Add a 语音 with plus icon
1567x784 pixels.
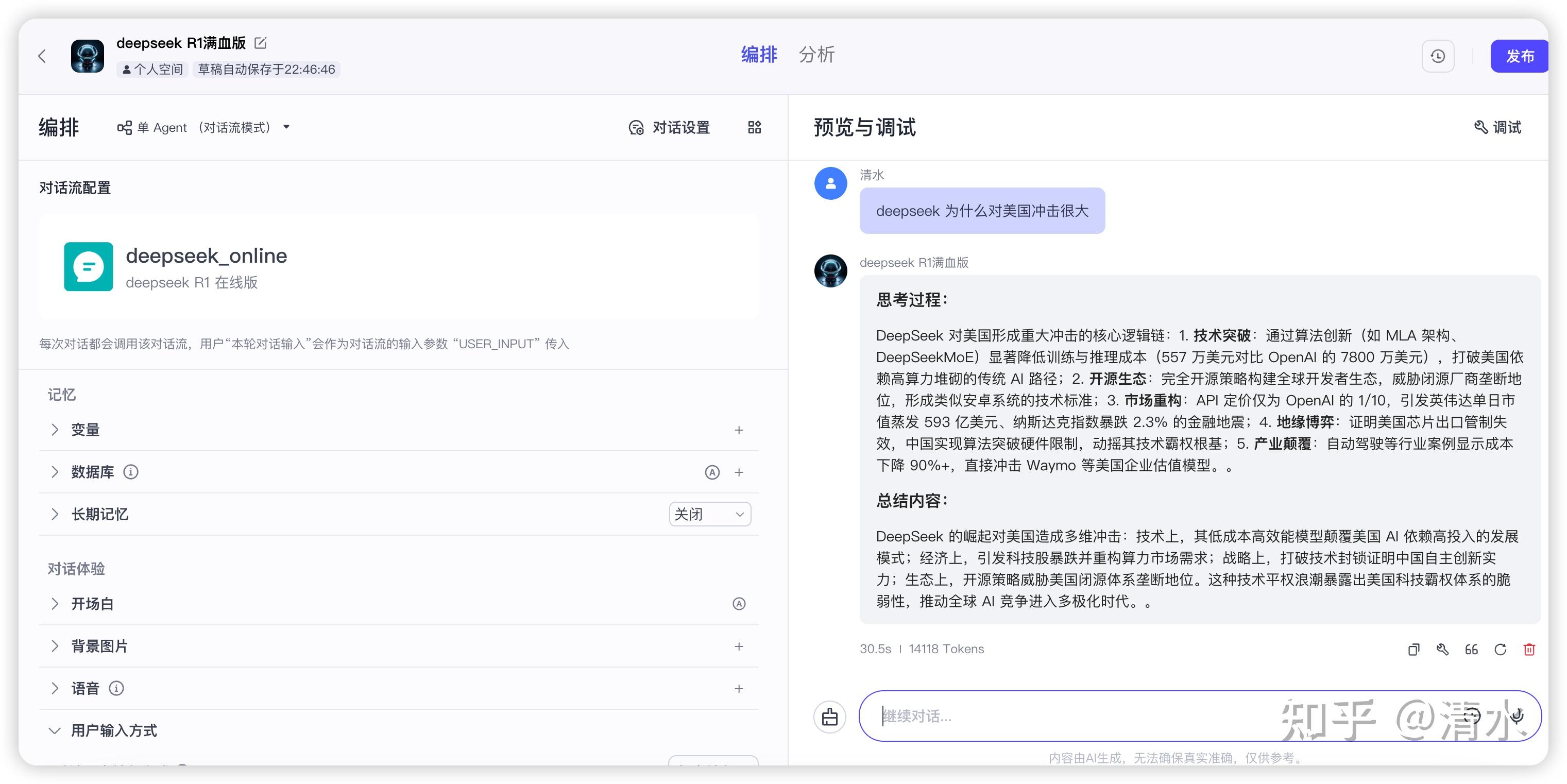[739, 689]
